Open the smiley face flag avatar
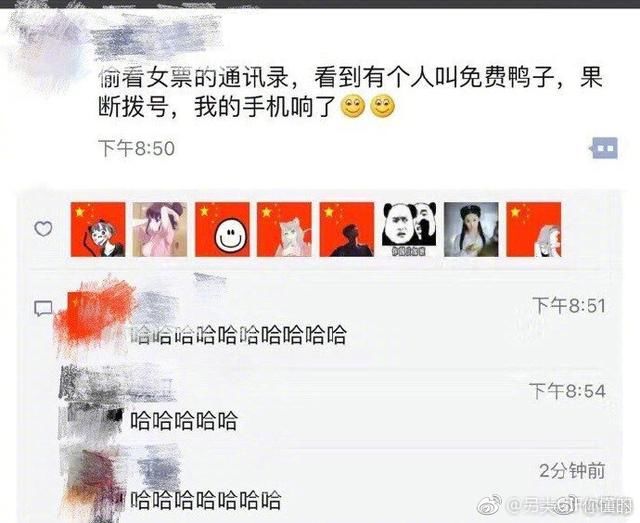The width and height of the screenshot is (640, 523). [222, 229]
